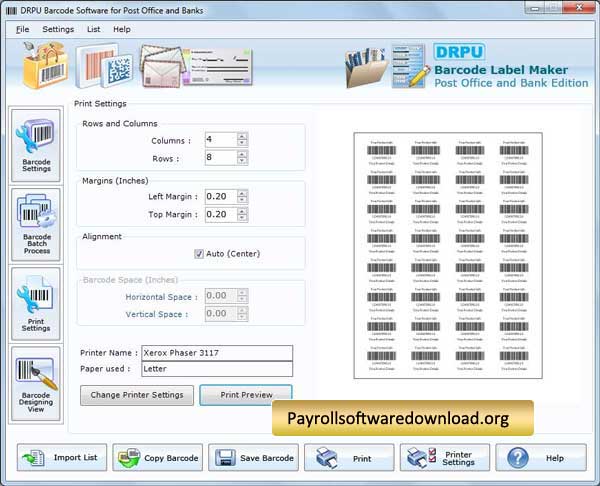600x486 pixels.
Task: Increase the Top Margin value
Action: [242, 211]
